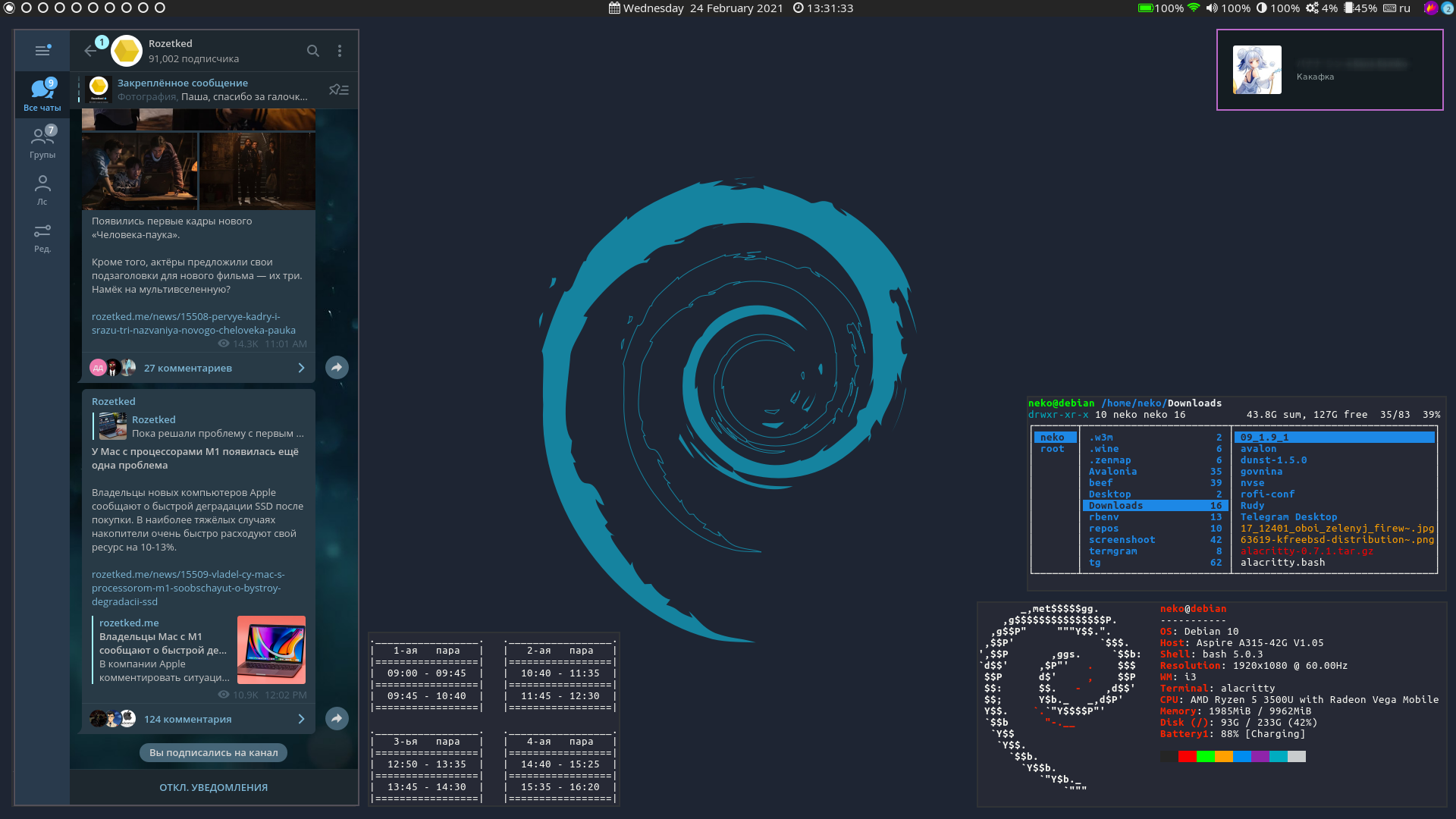Viewport: 1456px width, 819px height.
Task: Select Avalonia directory in ranger
Action: pos(1155,472)
